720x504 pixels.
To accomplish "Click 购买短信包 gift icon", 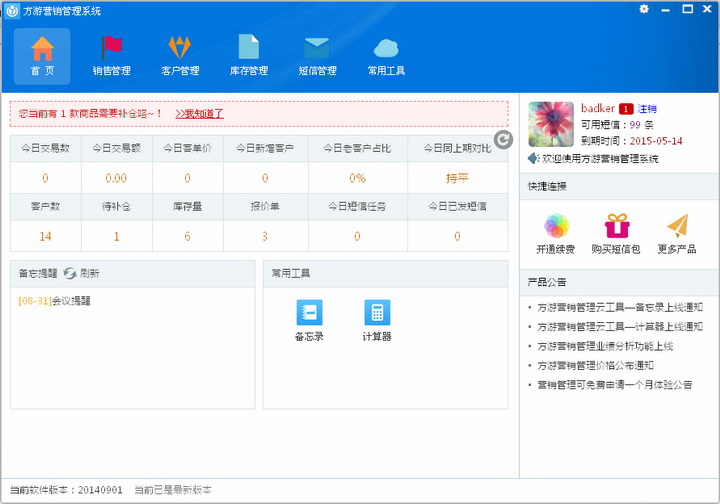I will tap(616, 226).
